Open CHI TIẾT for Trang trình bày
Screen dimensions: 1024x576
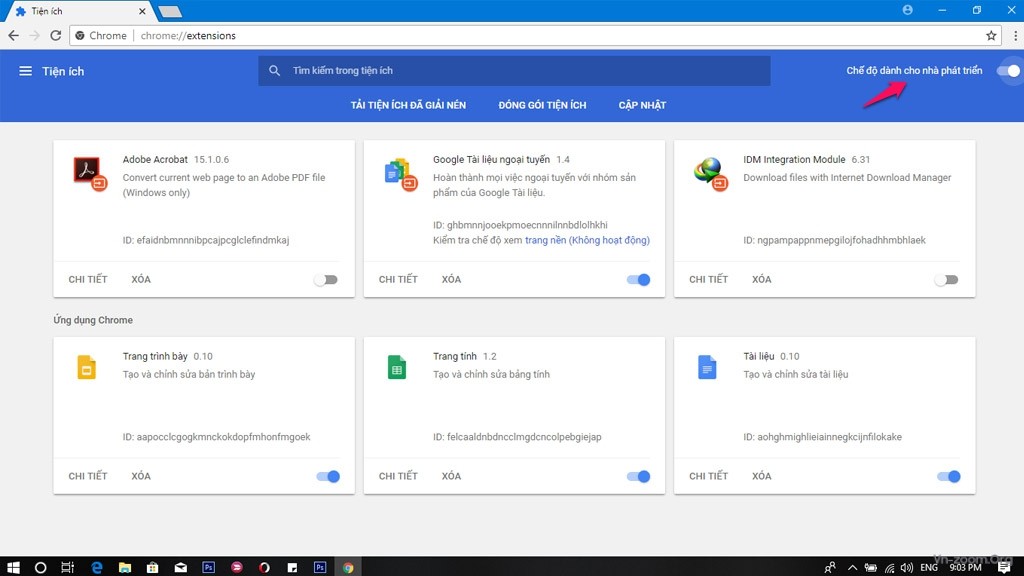[88, 476]
